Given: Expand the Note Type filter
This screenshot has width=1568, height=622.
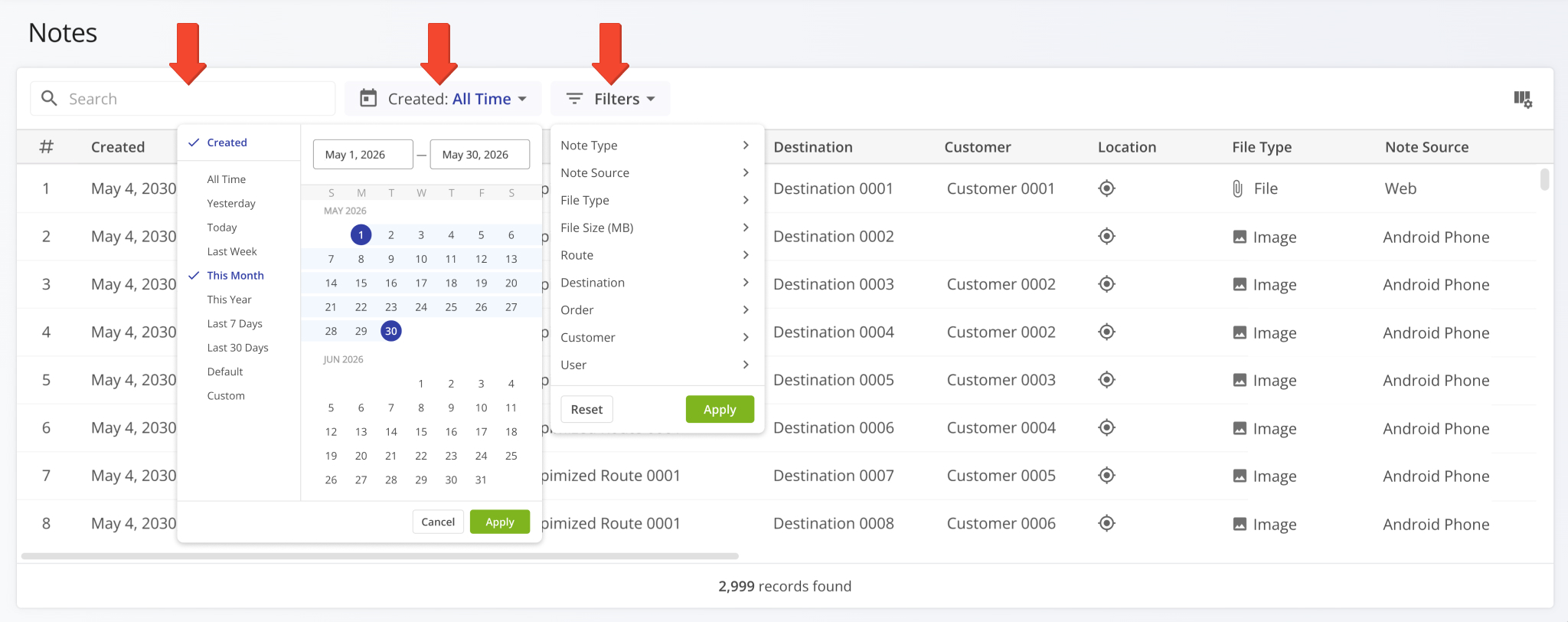Looking at the screenshot, I should (657, 146).
